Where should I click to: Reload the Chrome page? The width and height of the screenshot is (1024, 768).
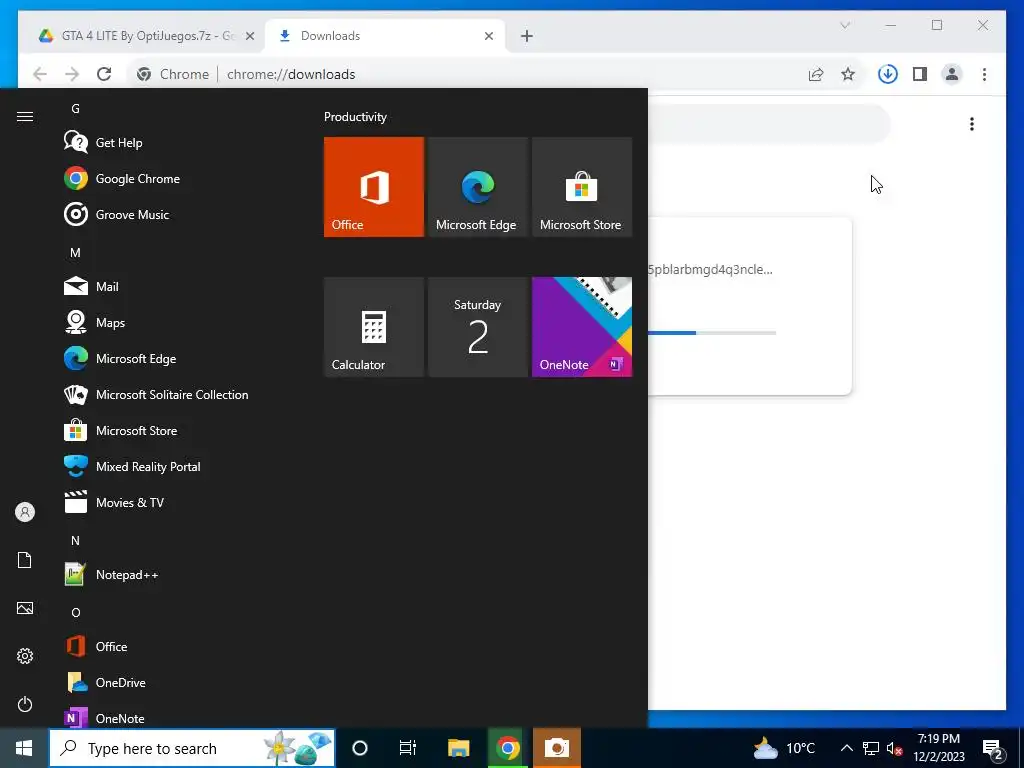(x=104, y=74)
